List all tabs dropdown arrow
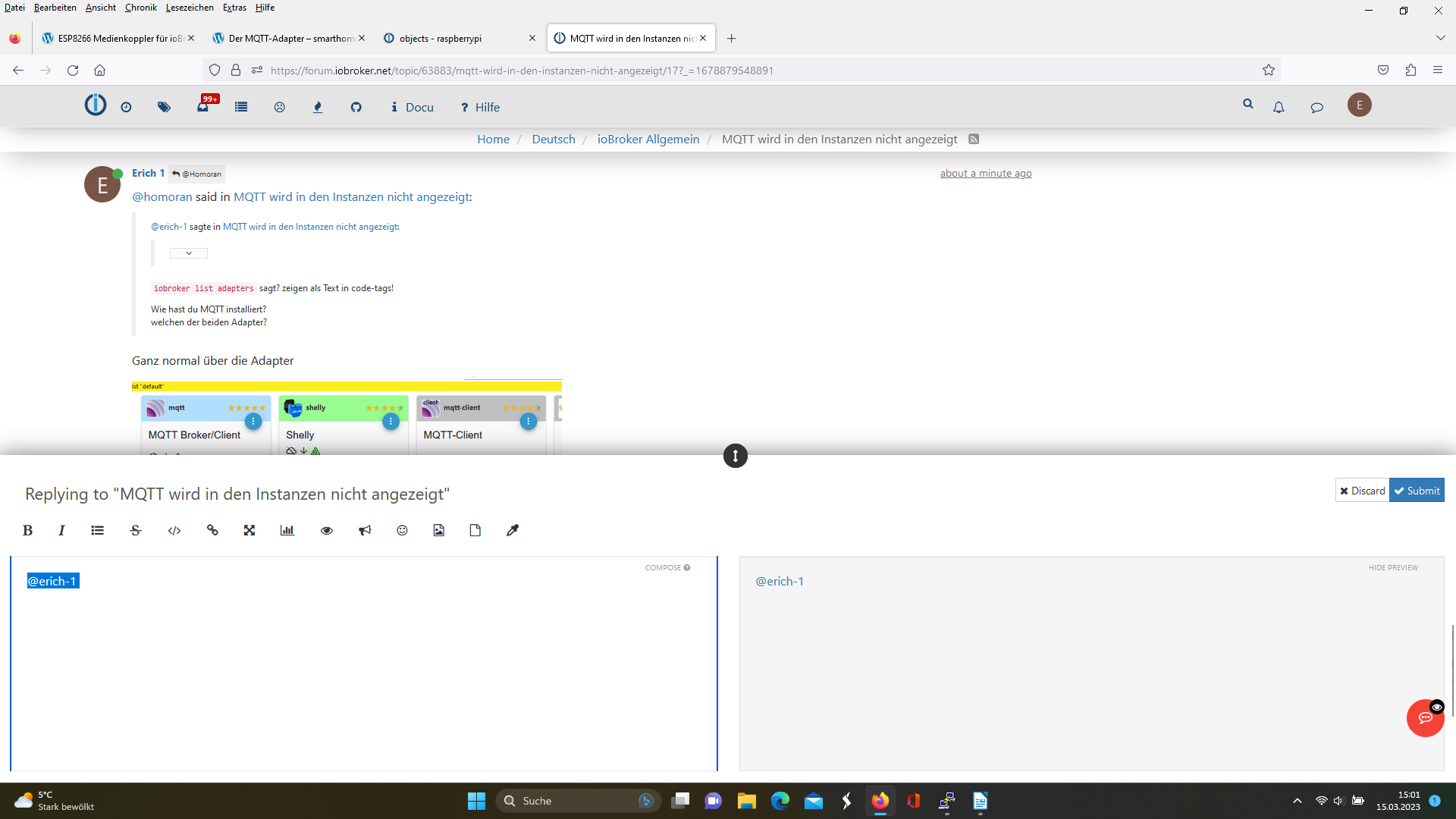This screenshot has height=819, width=1456. click(x=1440, y=38)
